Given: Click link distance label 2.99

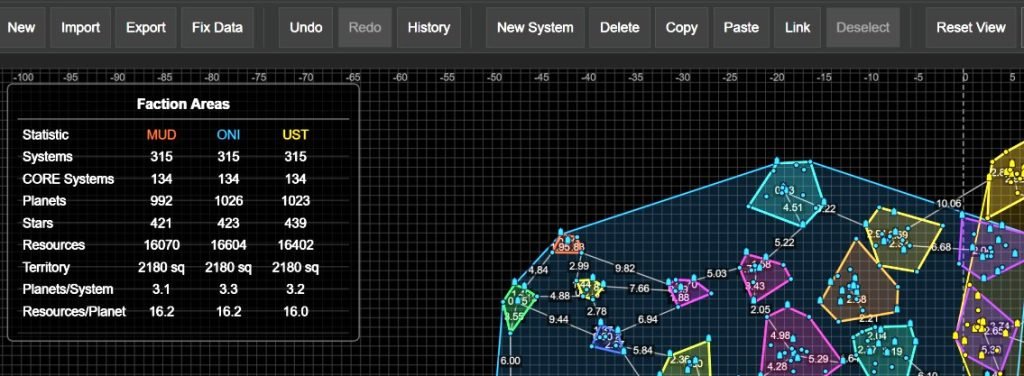Looking at the screenshot, I should [x=579, y=266].
